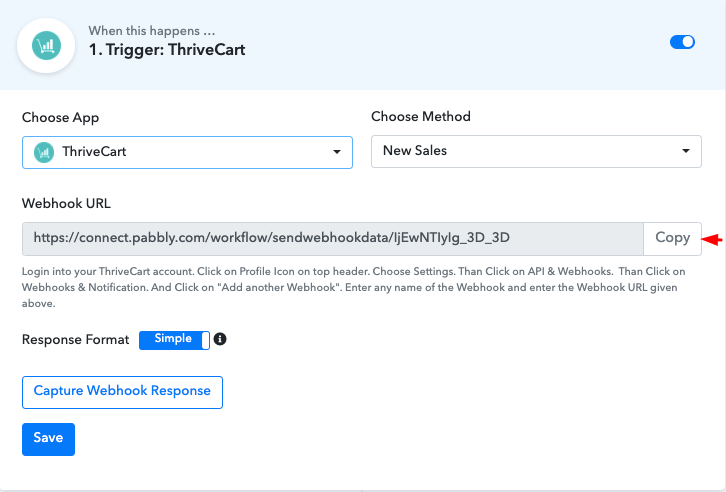Screen dimensions: 726x492
Task: Click the ThriveCart trigger logo icon
Action: point(46,45)
